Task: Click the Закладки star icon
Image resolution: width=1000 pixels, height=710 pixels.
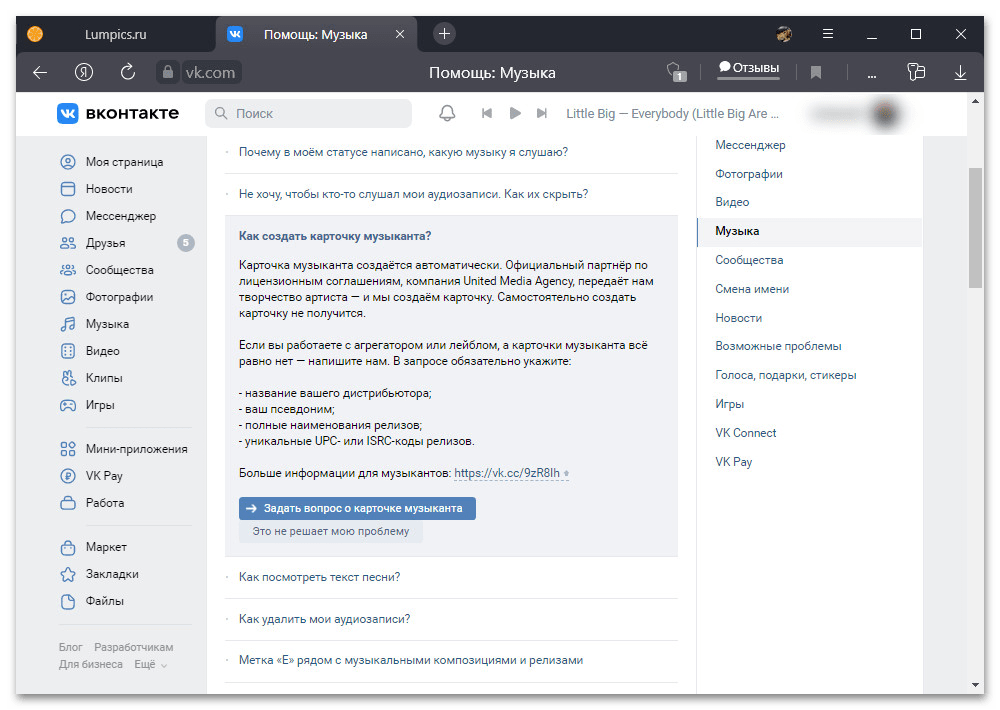Action: point(68,574)
